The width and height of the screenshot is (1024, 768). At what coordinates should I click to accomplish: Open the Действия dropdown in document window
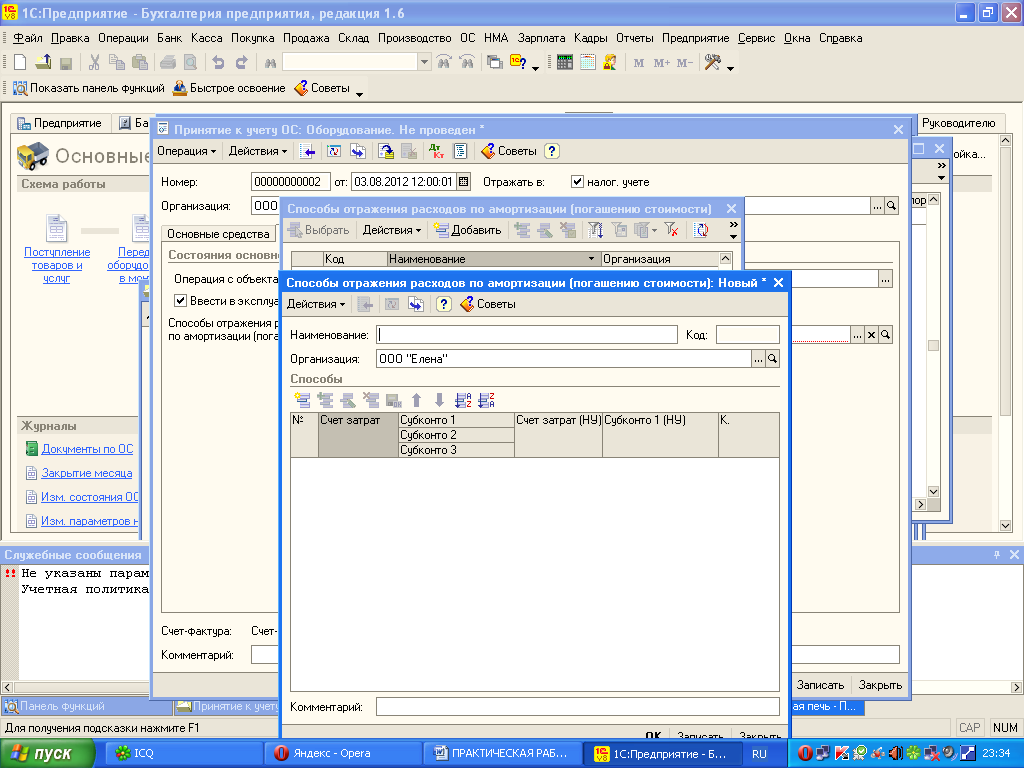258,152
